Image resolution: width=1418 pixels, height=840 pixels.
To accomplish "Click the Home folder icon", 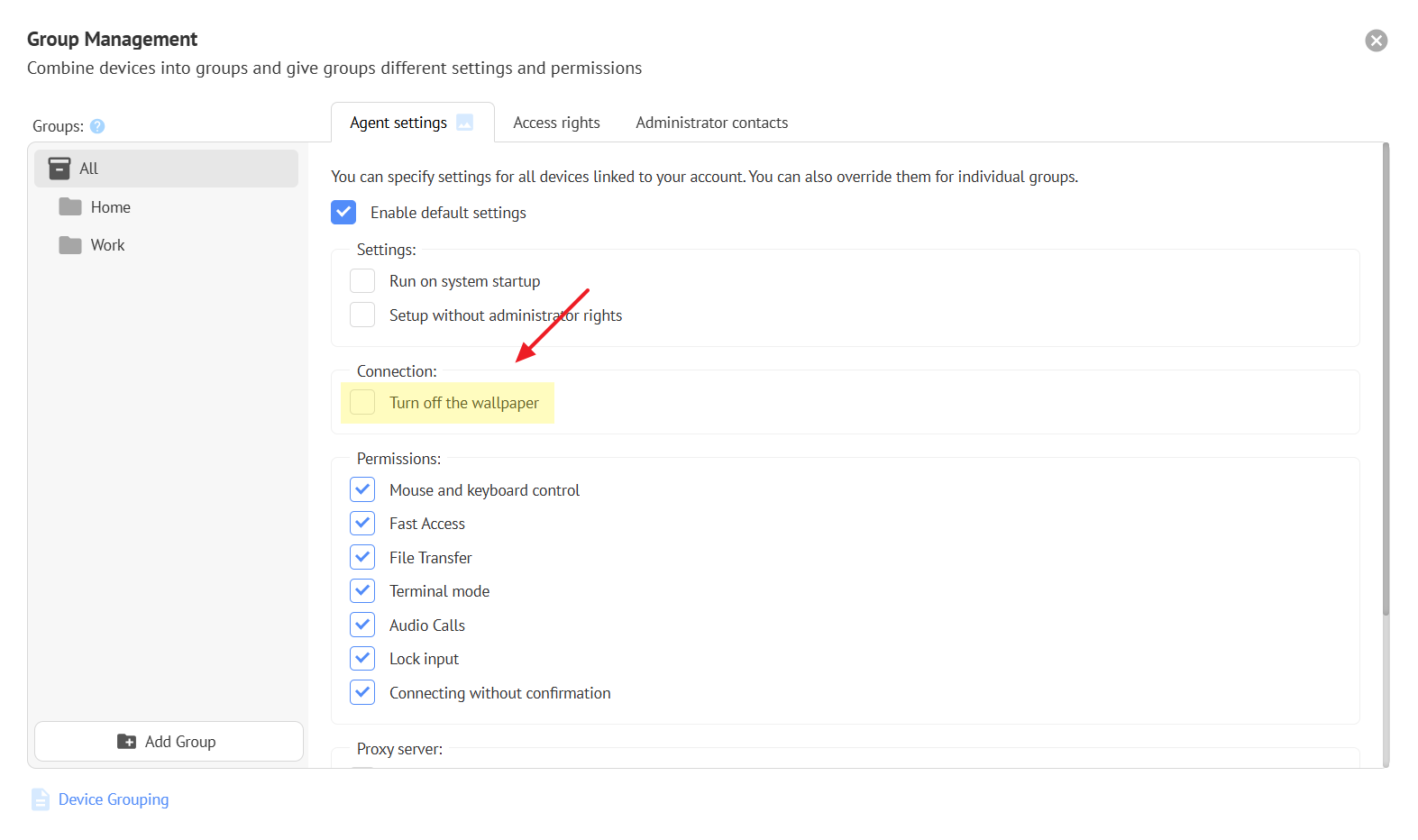I will (70, 207).
